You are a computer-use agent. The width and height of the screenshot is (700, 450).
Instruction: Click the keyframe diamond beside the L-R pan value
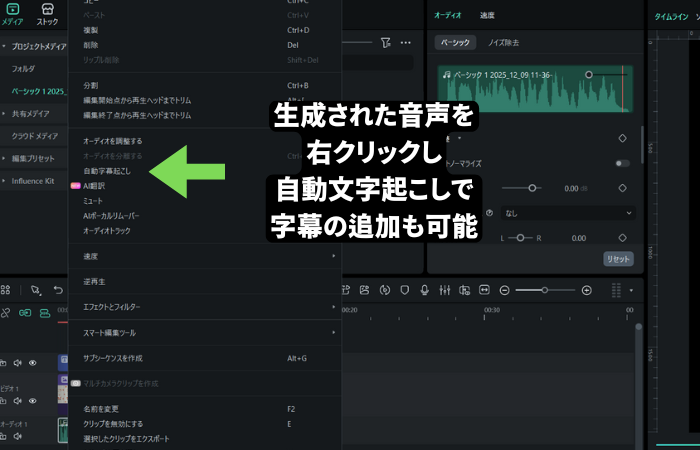[x=622, y=238]
